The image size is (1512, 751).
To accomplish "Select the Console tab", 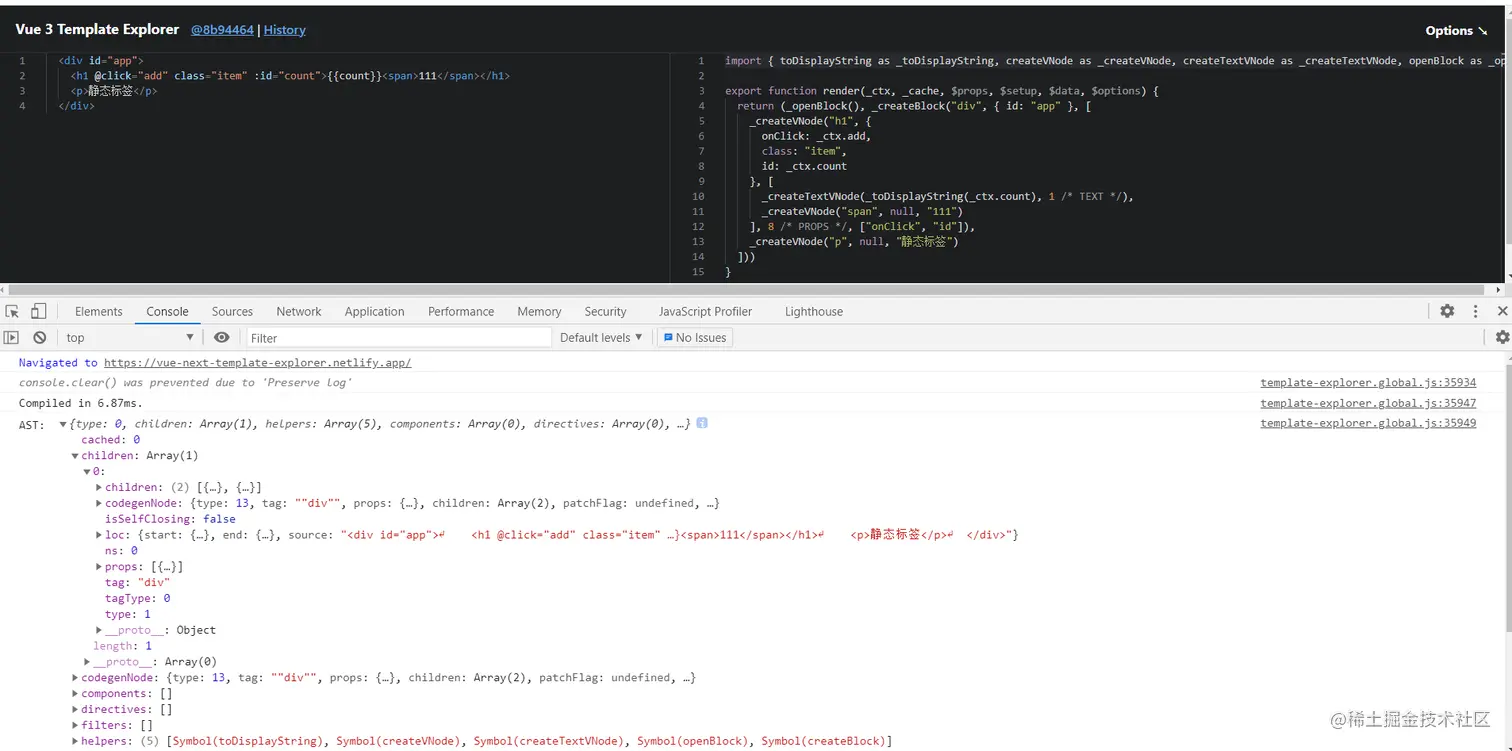I will 167,312.
